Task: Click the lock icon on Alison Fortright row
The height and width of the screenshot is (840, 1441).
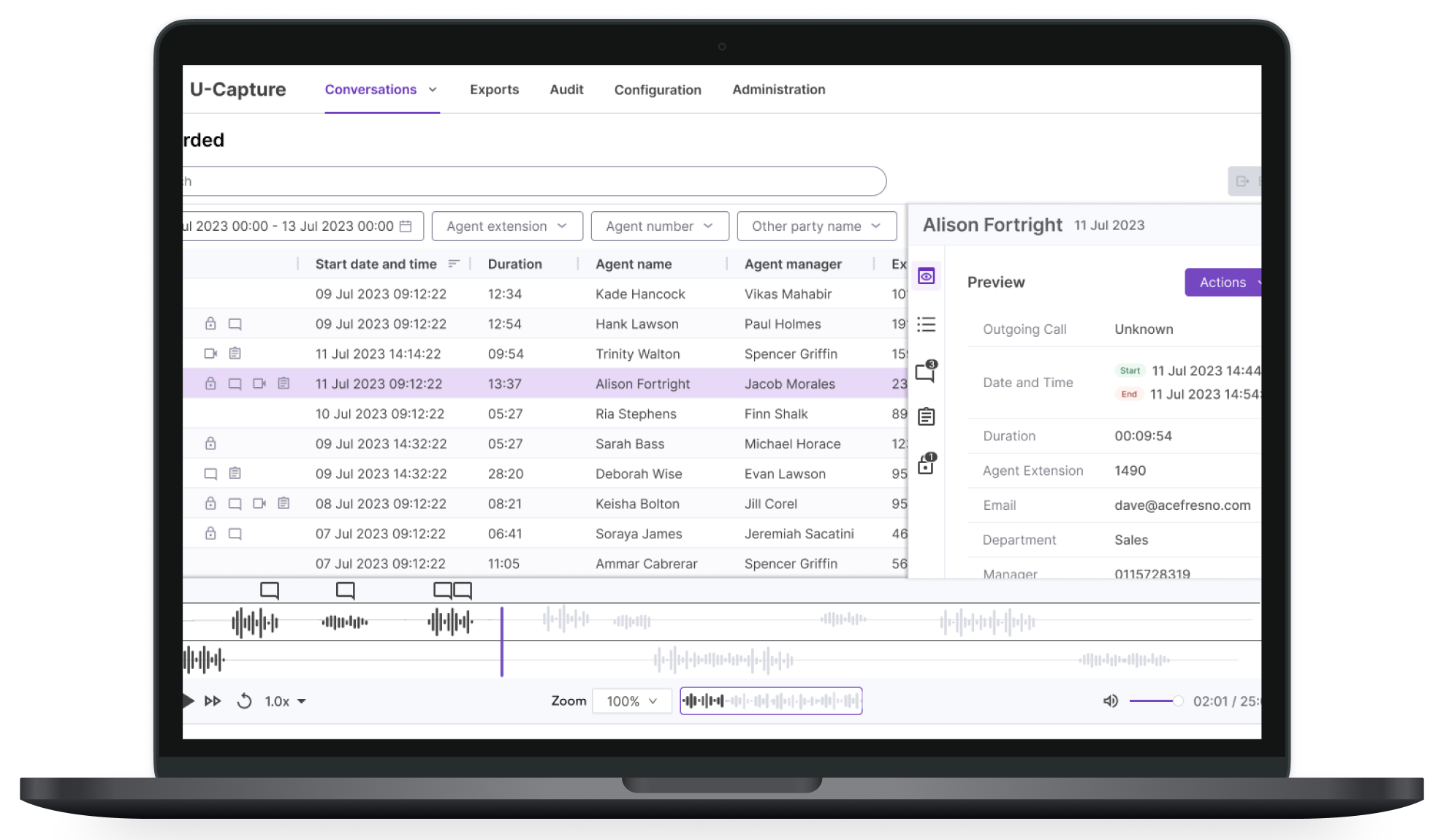Action: [210, 383]
